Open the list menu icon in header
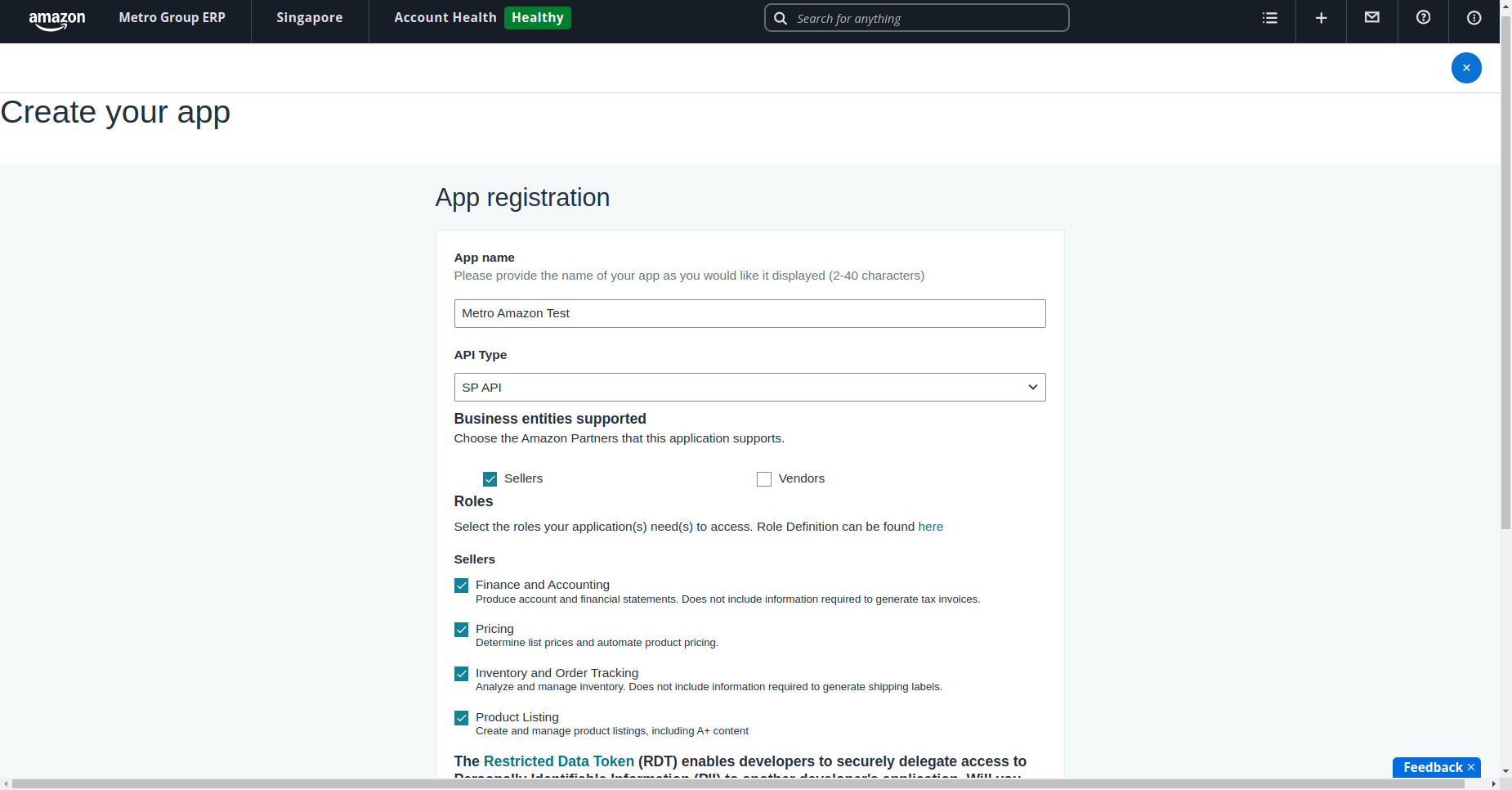 click(1269, 18)
